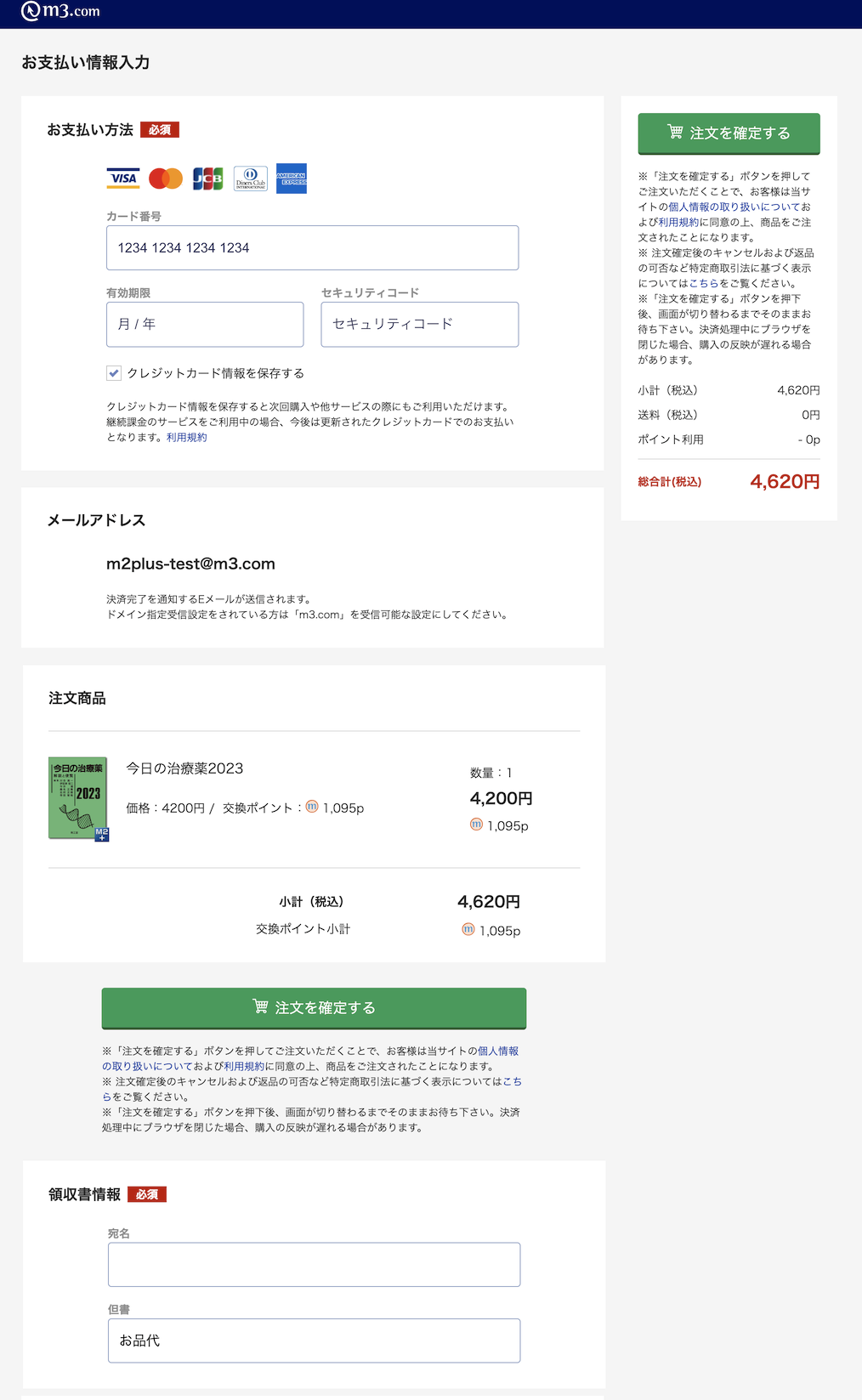Viewport: 862px width, 1400px height.
Task: Click the m3.com logo in header
Action: tap(60, 11)
